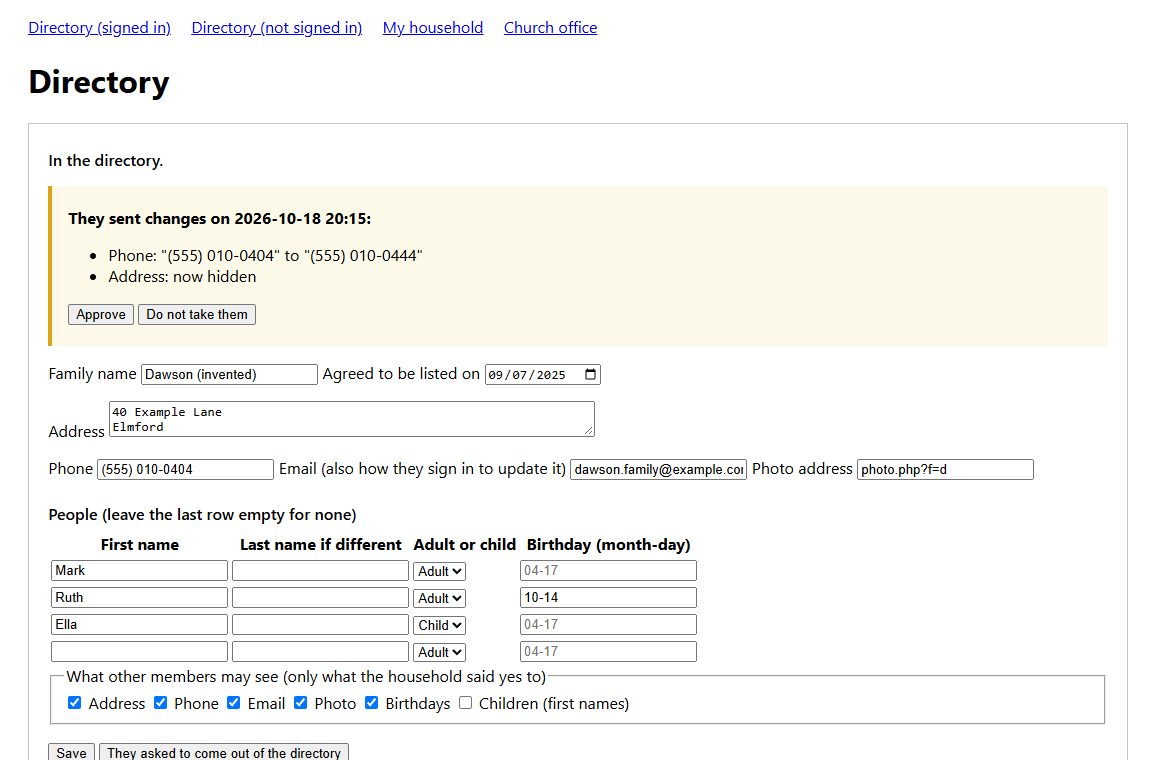Screen dimensions: 1156x760
Task: Change Ella's Child dropdown selection
Action: [x=439, y=625]
